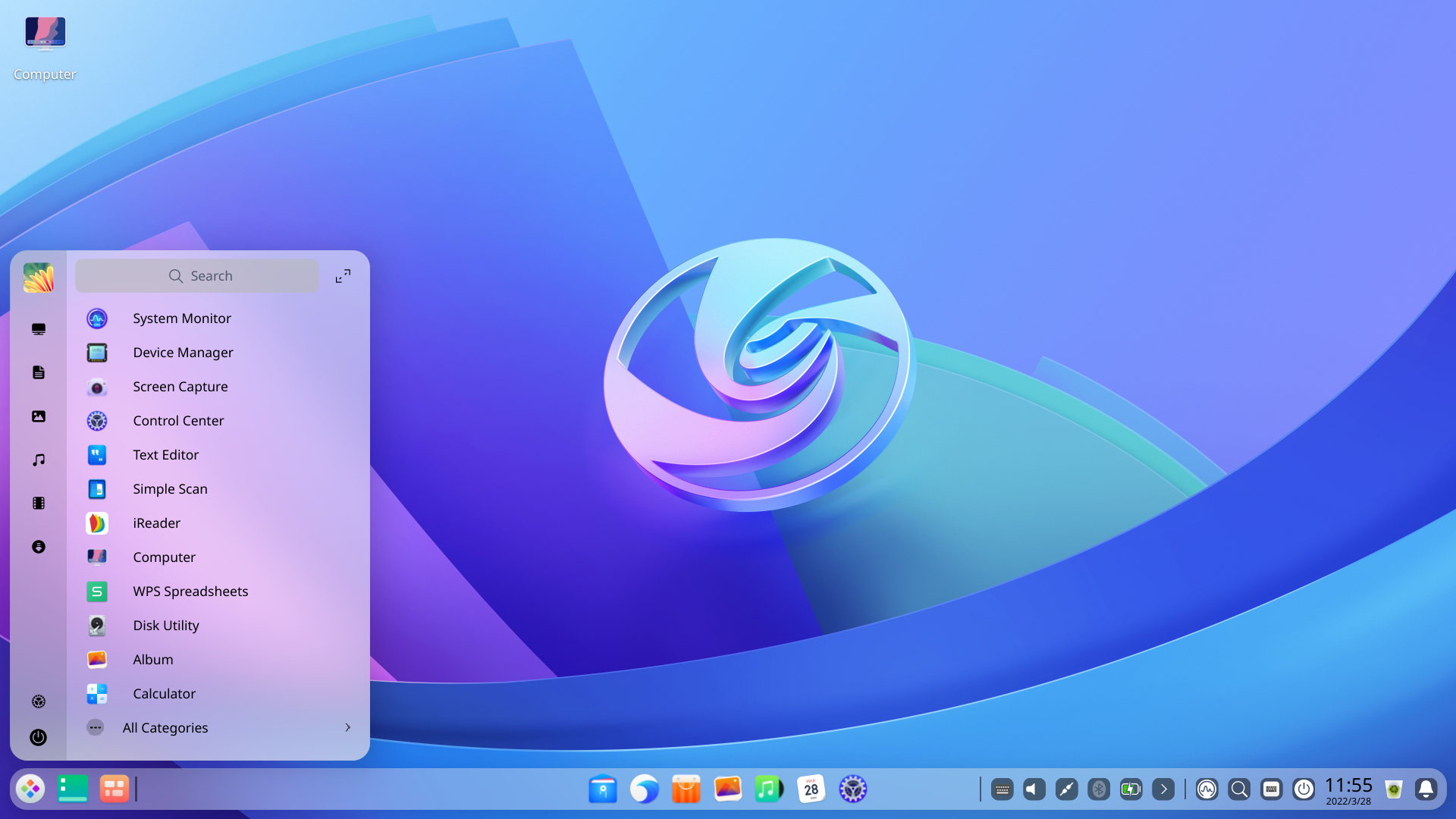Open Documents folder shortcut in launcher sidebar
Viewport: 1456px width, 819px height.
coord(39,372)
